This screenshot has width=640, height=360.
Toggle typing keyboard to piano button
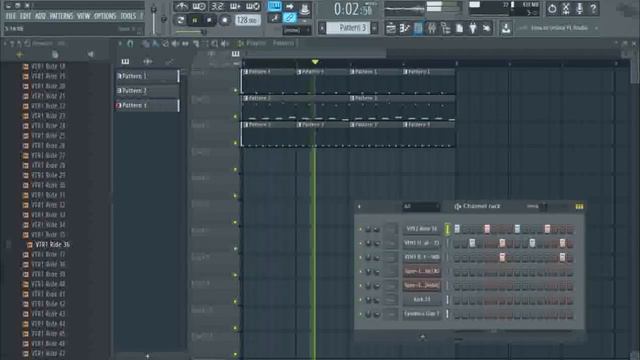pyautogui.click(x=274, y=6)
